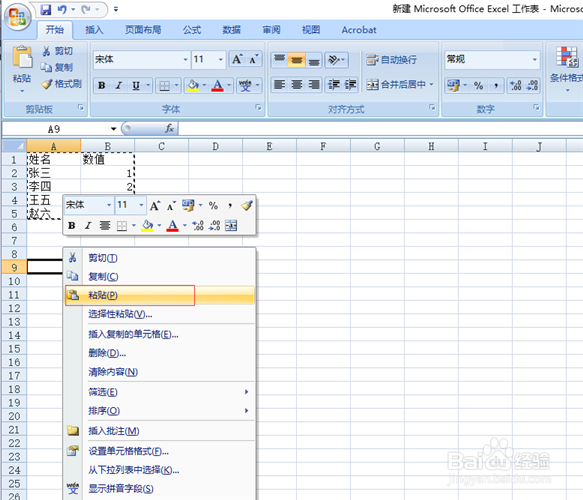
Task: Expand the Name Box dropdown arrow
Action: tap(113, 129)
